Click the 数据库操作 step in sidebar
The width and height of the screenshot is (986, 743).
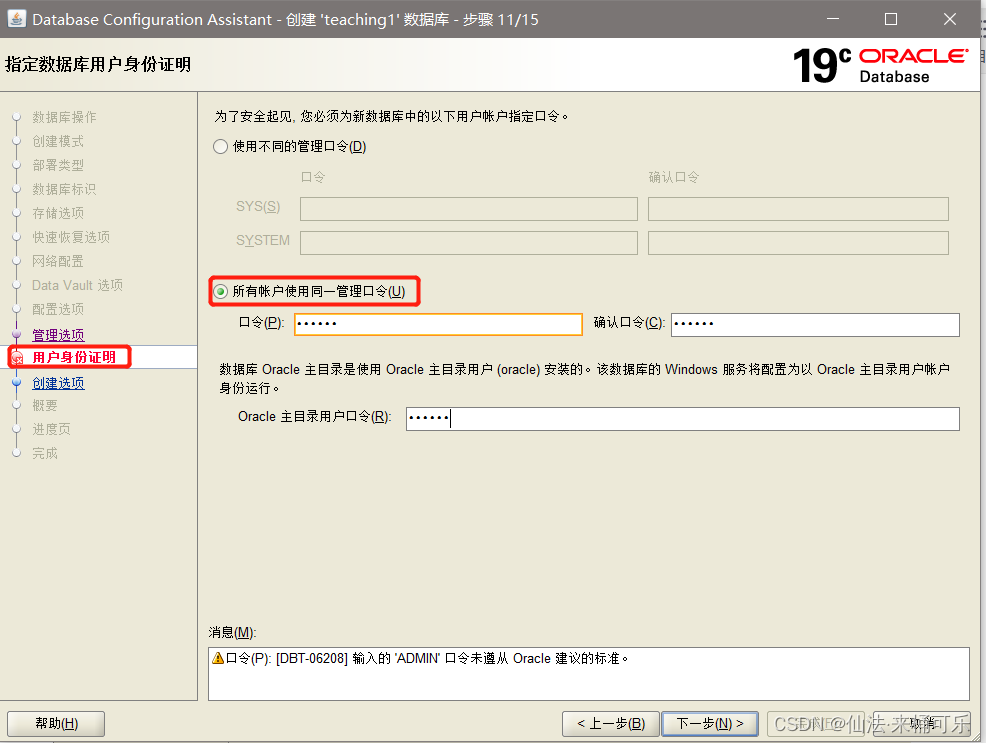click(x=64, y=117)
